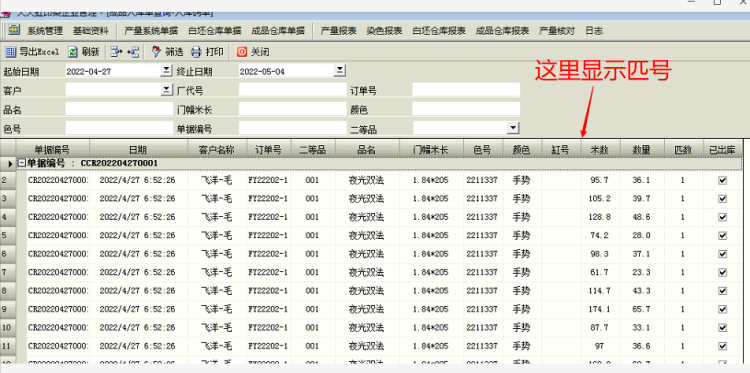Click the 95.7 meters cell
The image size is (750, 373).
tap(599, 180)
